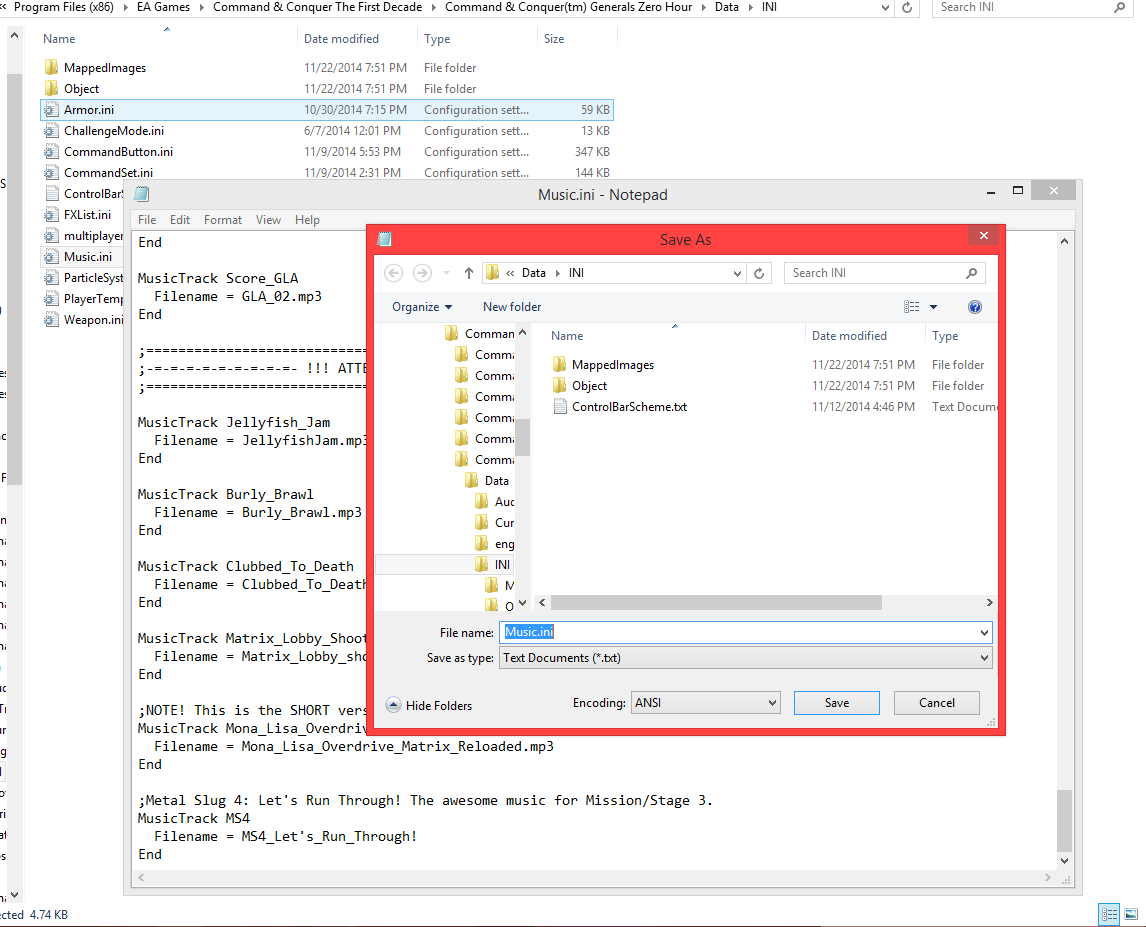Open the Help icon in Save As dialog

click(x=975, y=307)
